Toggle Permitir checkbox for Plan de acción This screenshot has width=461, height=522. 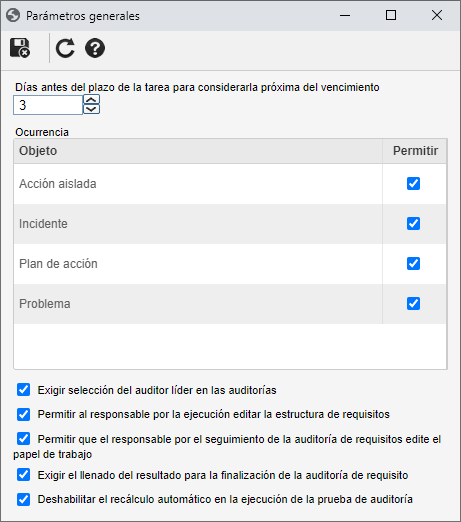(413, 264)
